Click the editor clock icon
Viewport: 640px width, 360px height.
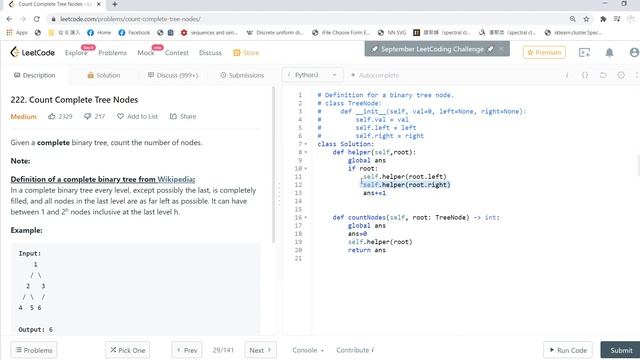pos(621,75)
